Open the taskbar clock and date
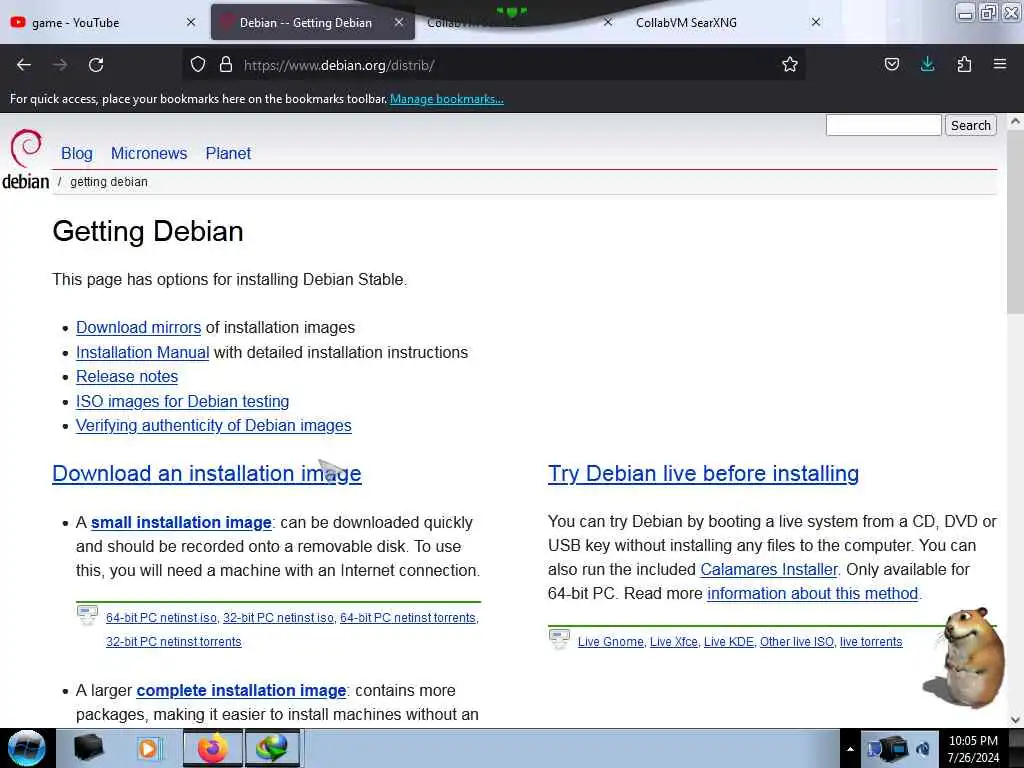The image size is (1024, 768). 973,749
